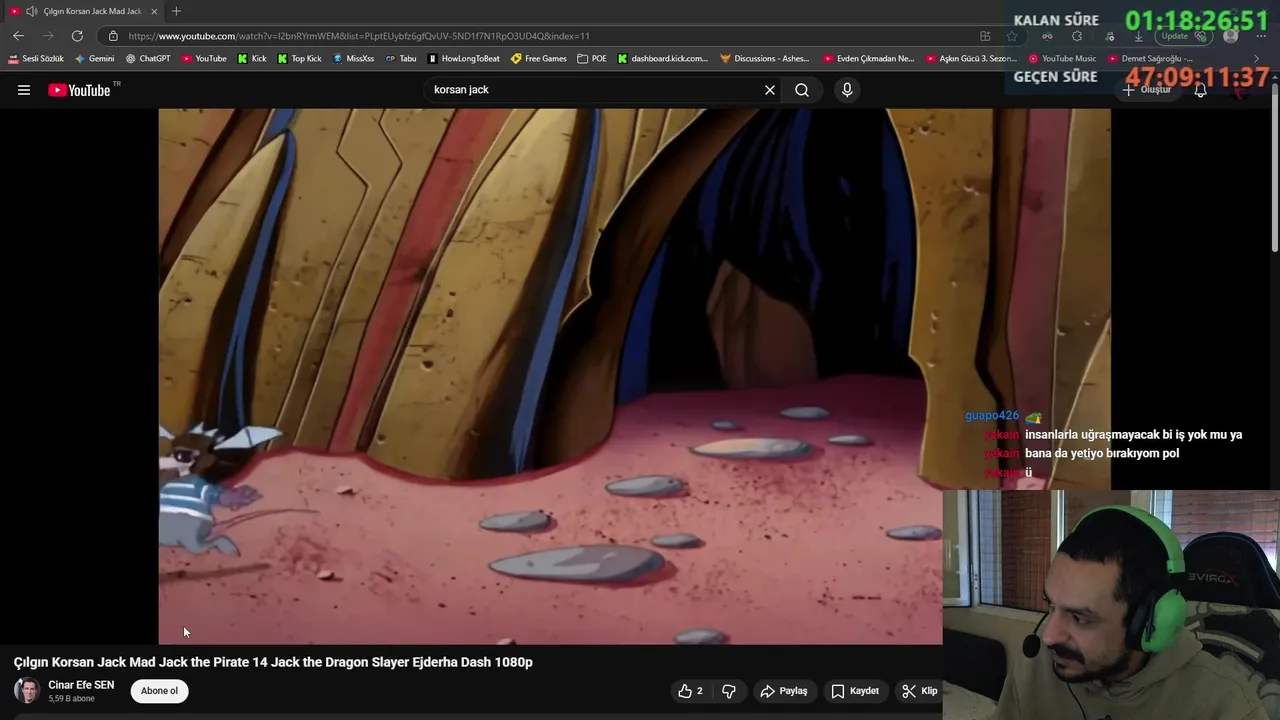Click the video title text Çılgın Korsan Jack
The image size is (1280, 720).
273,662
